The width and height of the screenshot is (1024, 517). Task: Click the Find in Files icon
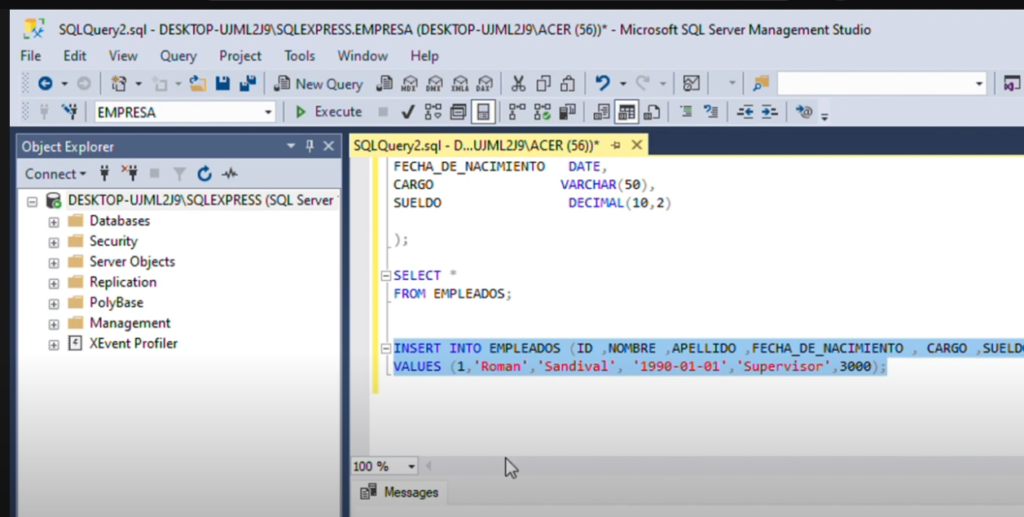click(761, 84)
